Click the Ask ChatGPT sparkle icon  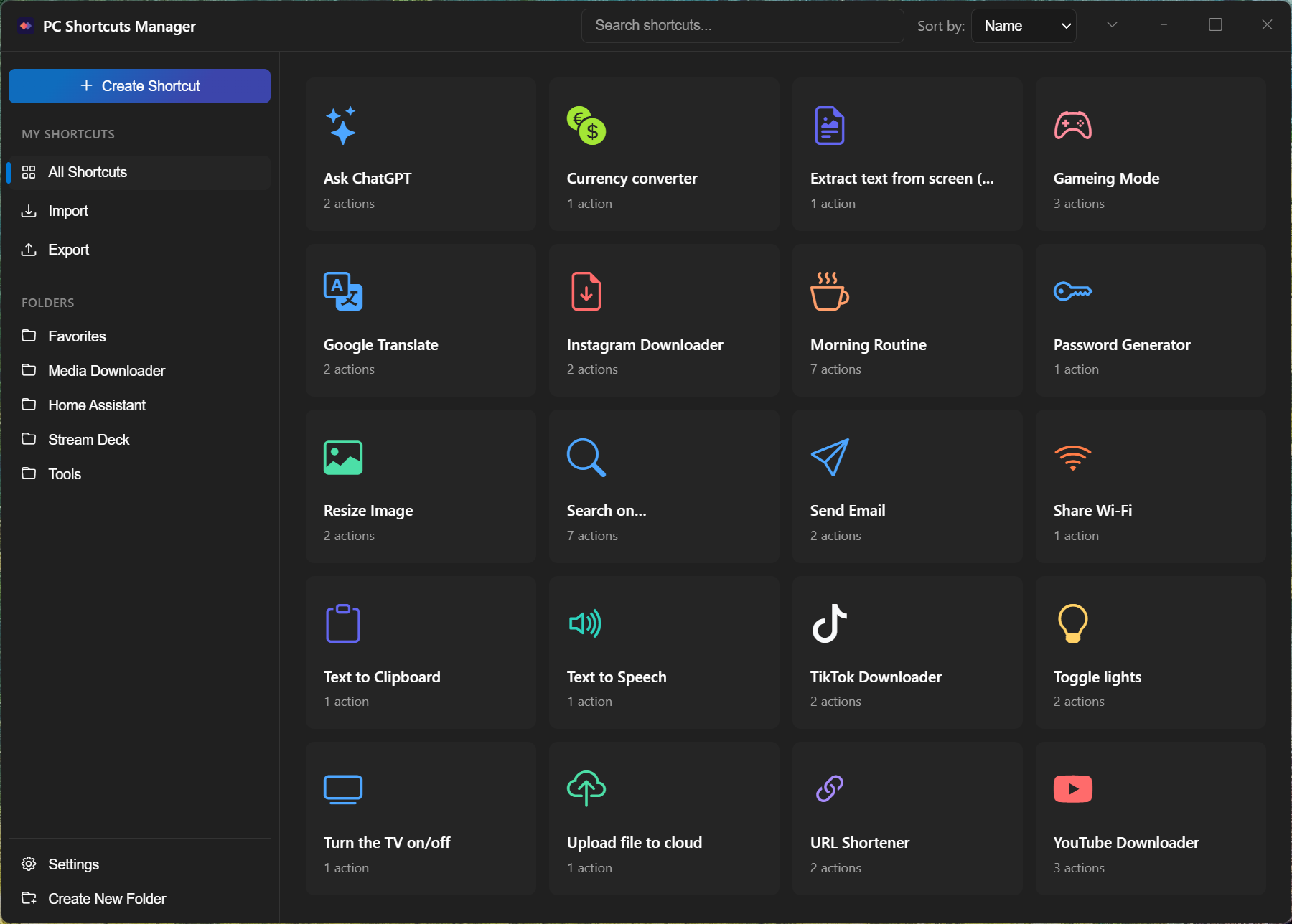[x=342, y=126]
